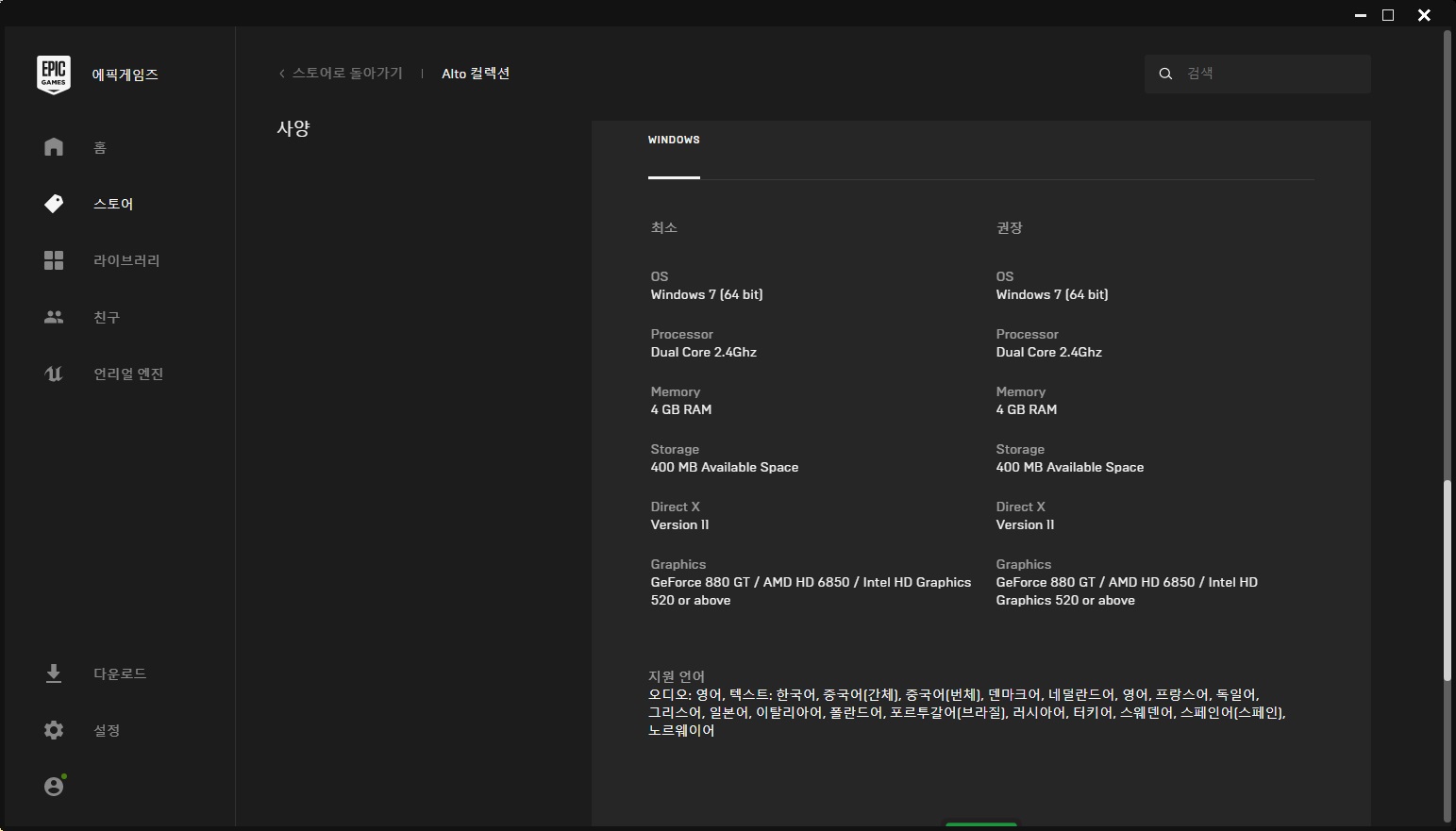This screenshot has width=1456, height=831.
Task: Click the back chevron beside 스토어로 돌아가기
Action: click(x=281, y=74)
